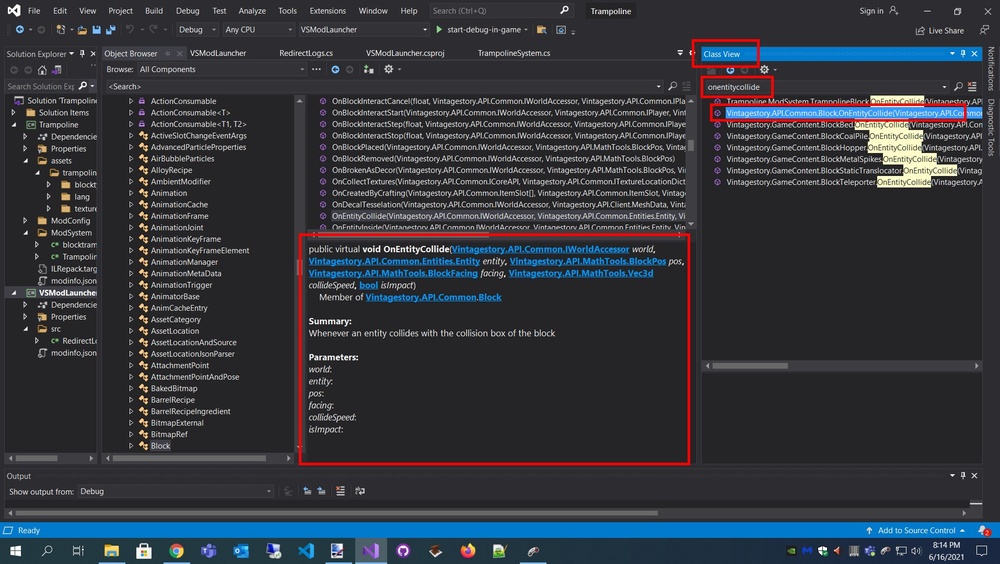Click the Class View search magnifier icon
Screen dimensions: 1000x564
tap(958, 87)
